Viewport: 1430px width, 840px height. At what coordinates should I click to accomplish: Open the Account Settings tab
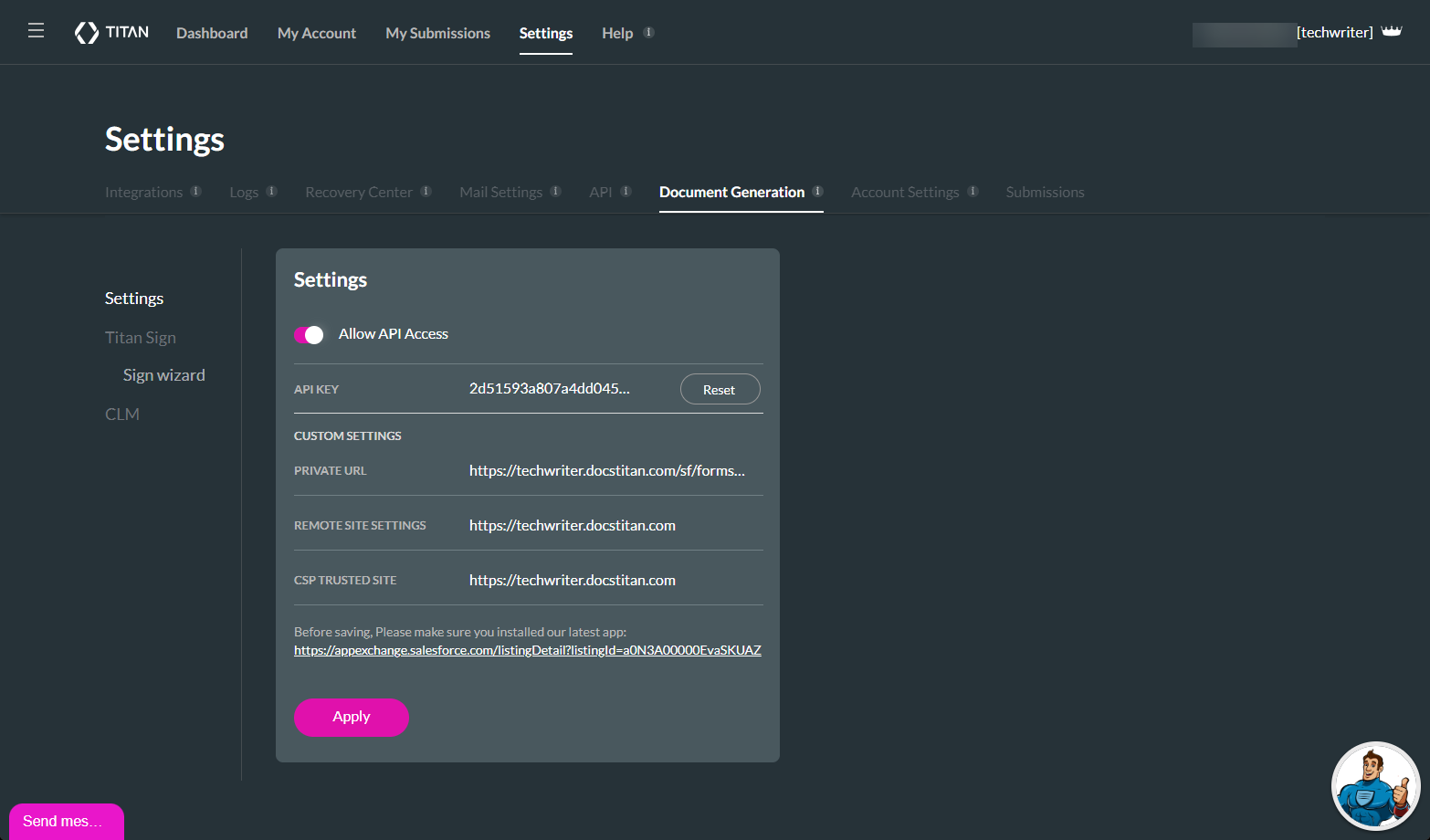[905, 192]
